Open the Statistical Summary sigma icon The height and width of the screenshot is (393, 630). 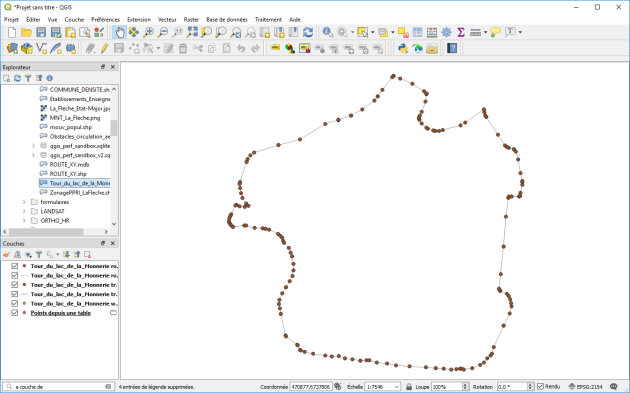click(461, 32)
